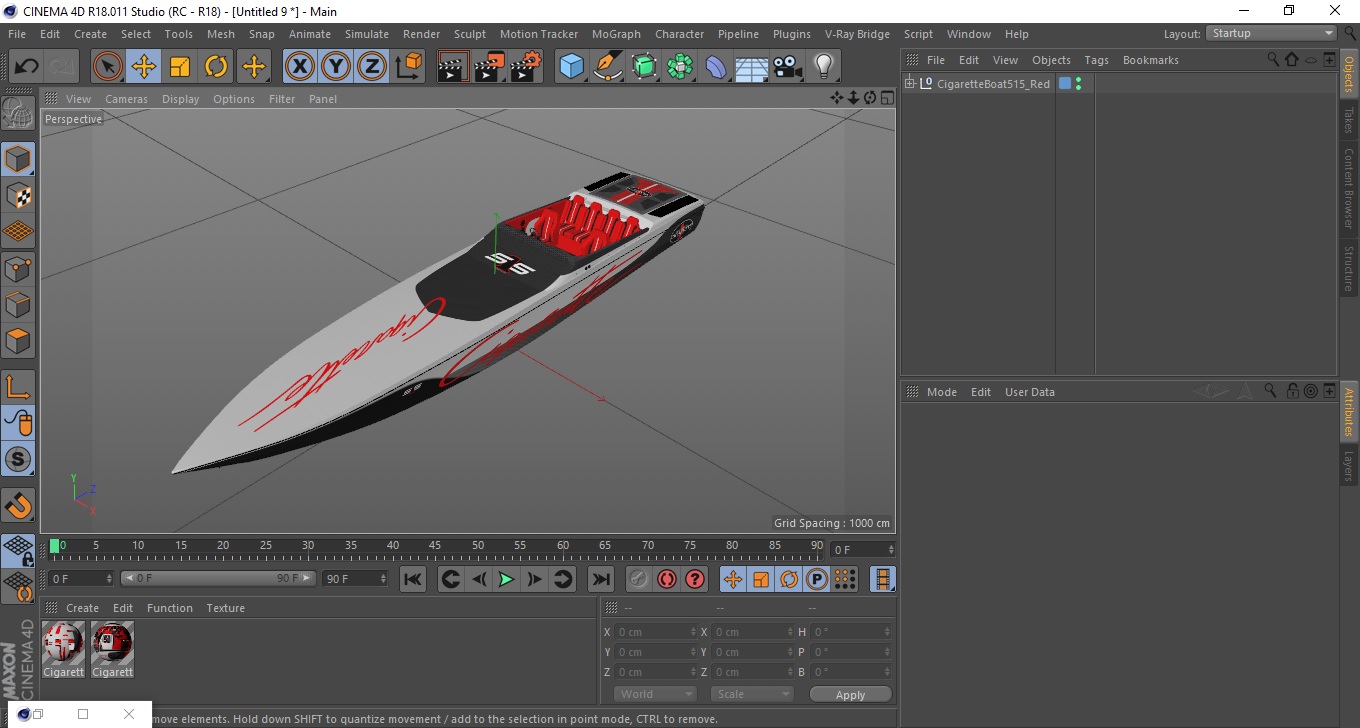Viewport: 1360px width, 728px height.
Task: Switch to Texture mode
Action: coord(18,195)
